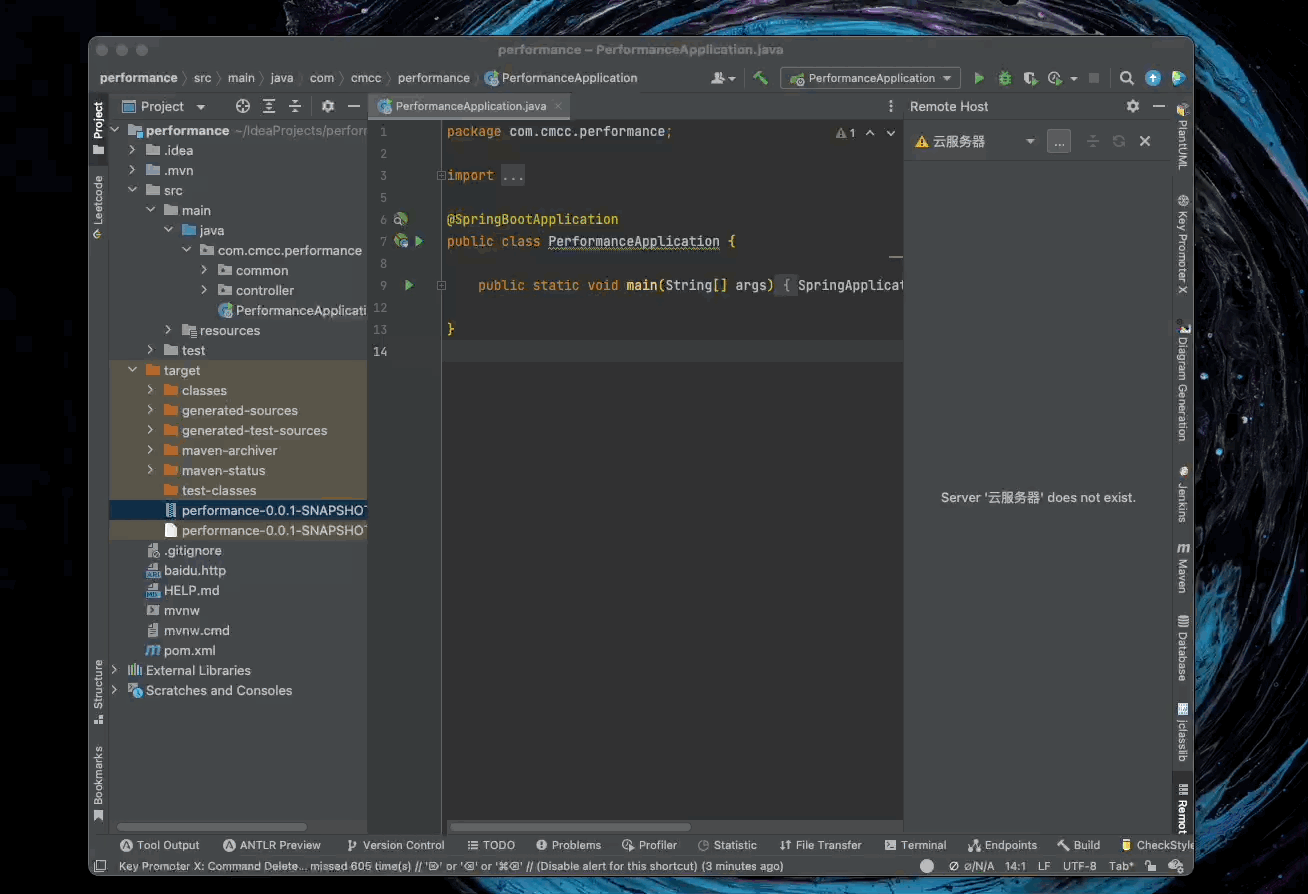Toggle the Maven tool window on right stripe
1308x894 pixels.
[1183, 568]
